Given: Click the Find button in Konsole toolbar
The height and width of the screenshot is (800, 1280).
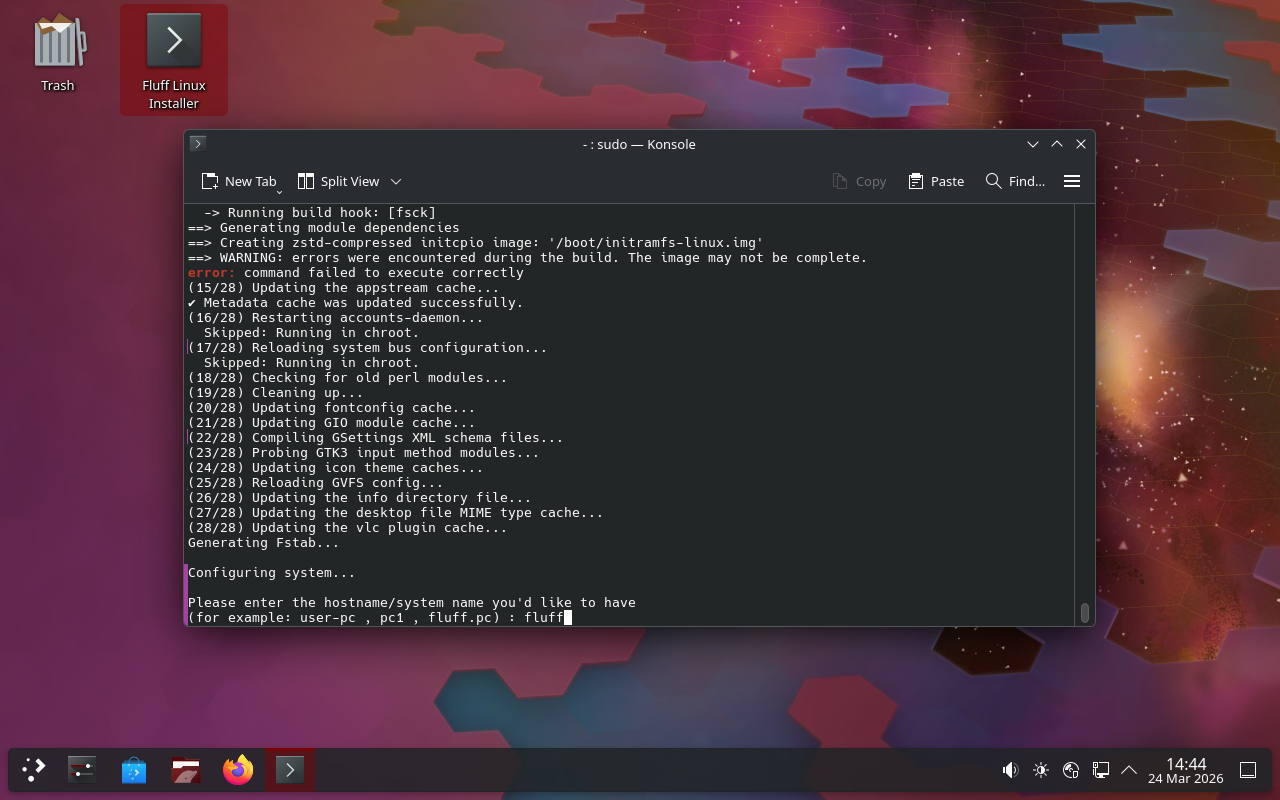Looking at the screenshot, I should (1015, 181).
